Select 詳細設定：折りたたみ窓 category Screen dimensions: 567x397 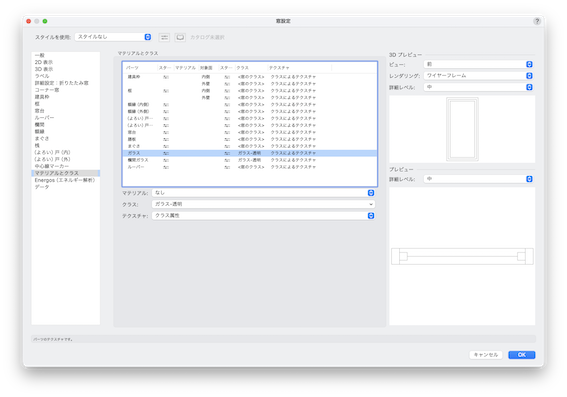65,83
